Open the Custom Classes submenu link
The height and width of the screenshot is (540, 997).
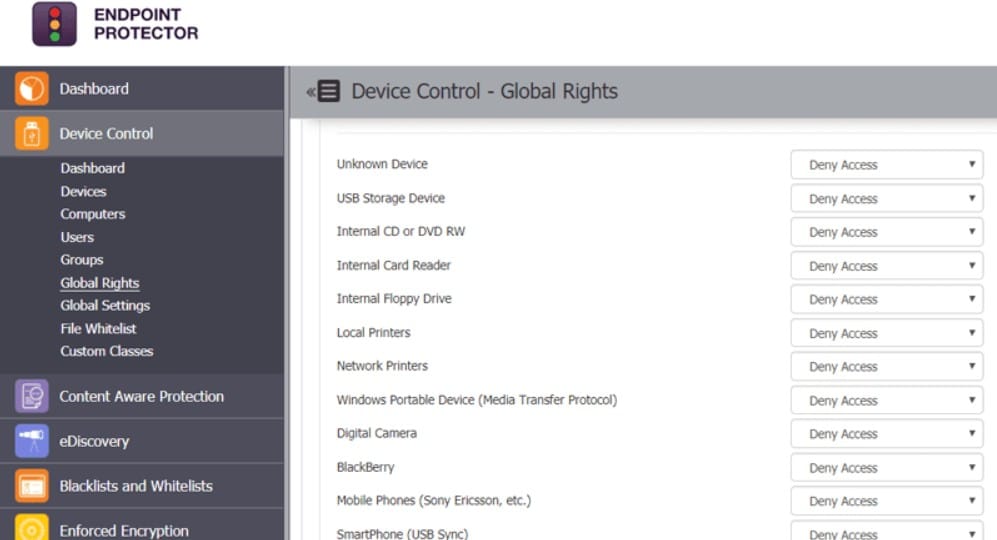tap(107, 351)
